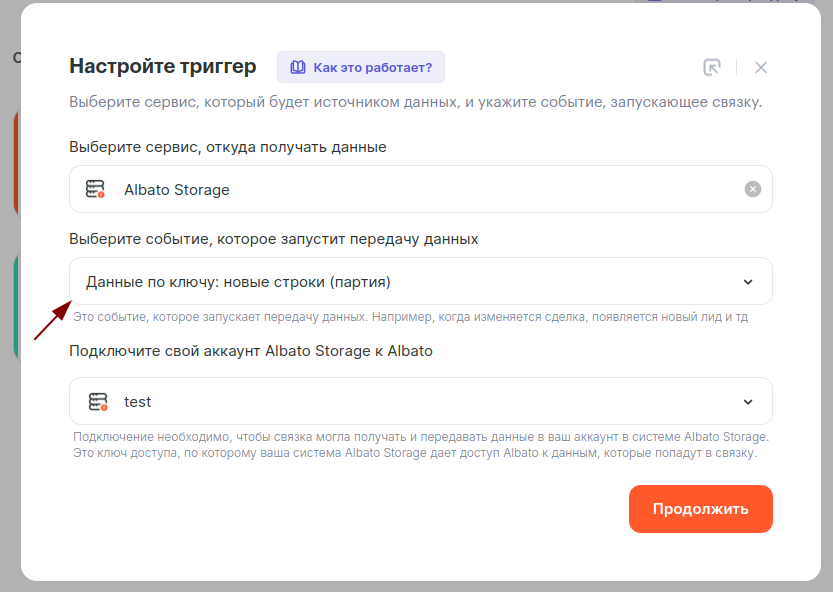
Task: Open the 'test' account dropdown
Action: click(400, 401)
